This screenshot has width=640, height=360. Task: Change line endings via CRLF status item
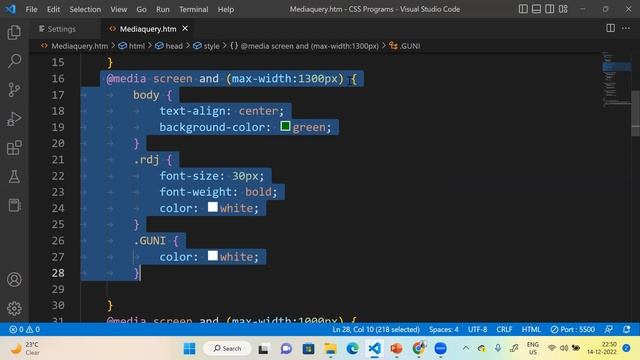point(504,329)
